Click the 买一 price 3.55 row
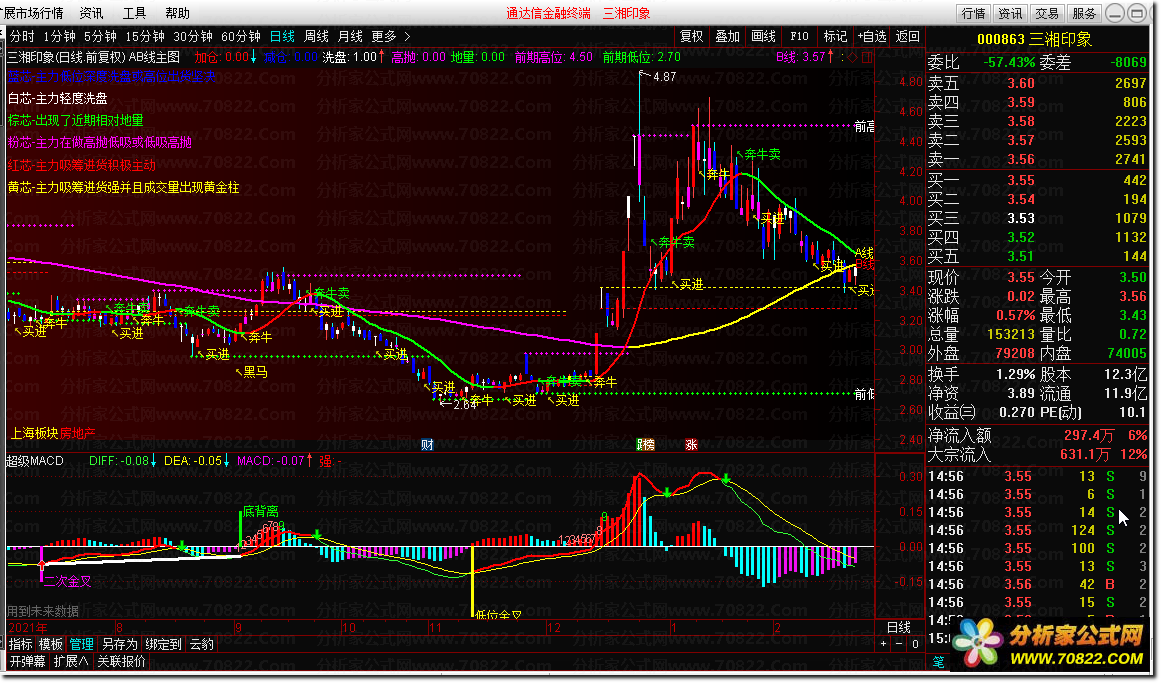This screenshot has width=1162, height=683. [x=1038, y=180]
